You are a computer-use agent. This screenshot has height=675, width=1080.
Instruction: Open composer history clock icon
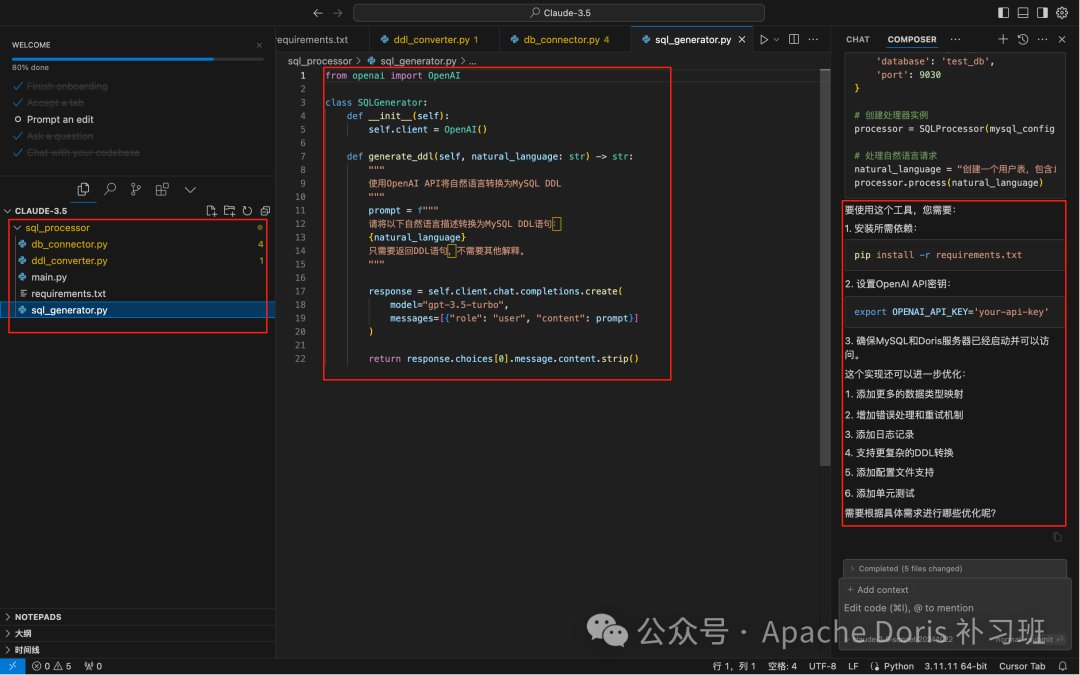point(1023,40)
